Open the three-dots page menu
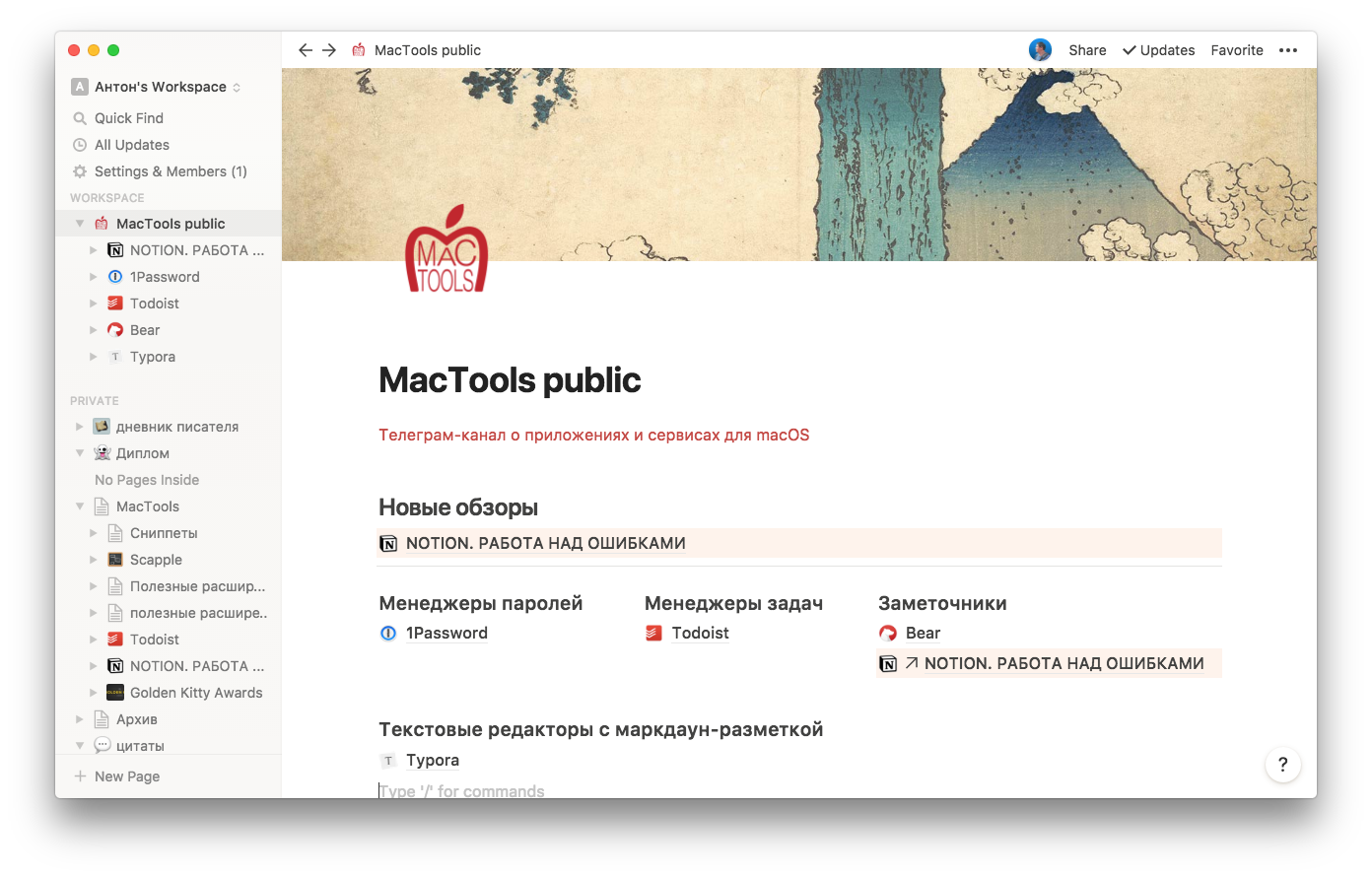This screenshot has width=1372, height=877. 1288,50
